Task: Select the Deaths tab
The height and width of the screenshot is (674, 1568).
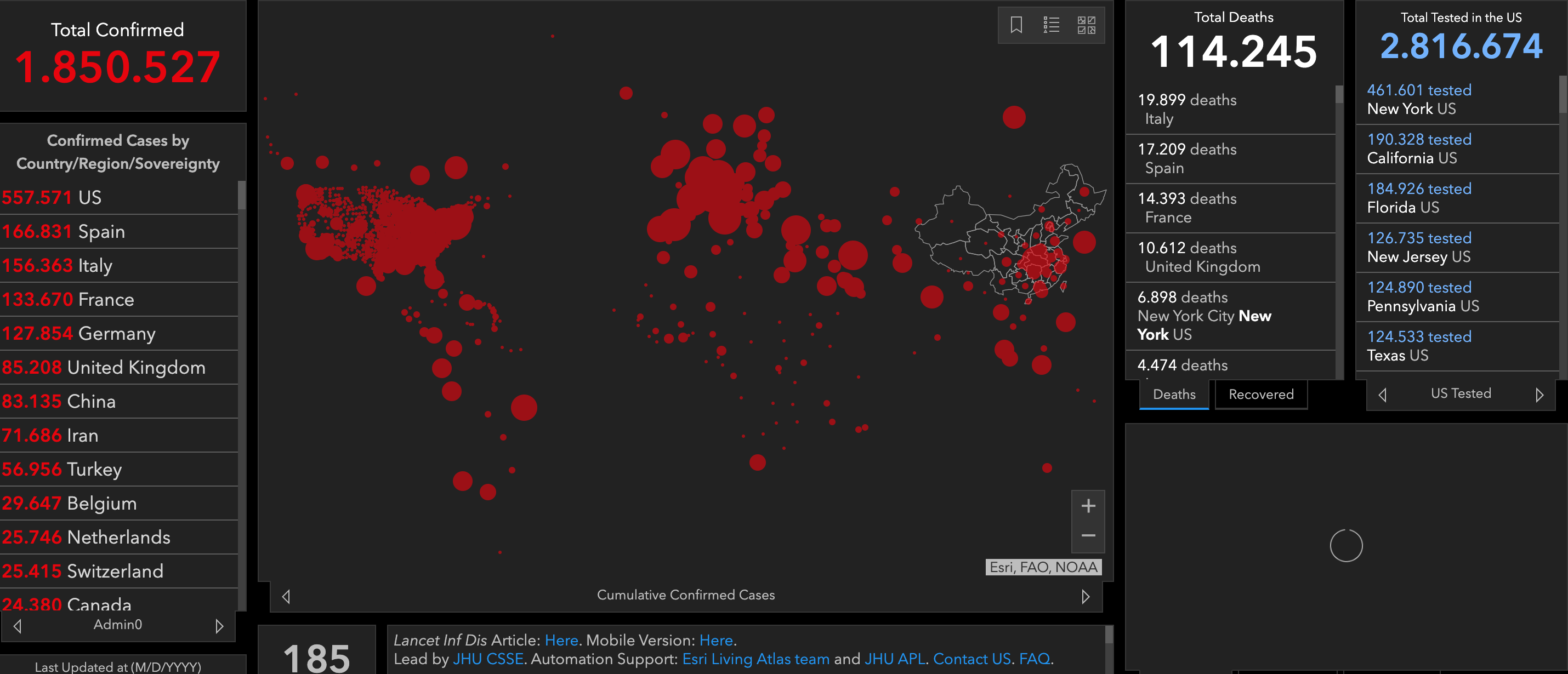Action: pos(1174,394)
